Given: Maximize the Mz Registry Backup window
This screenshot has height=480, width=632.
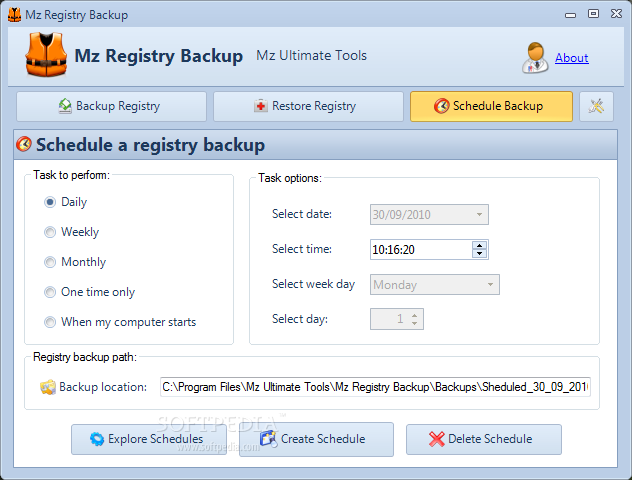Looking at the screenshot, I should click(x=593, y=14).
